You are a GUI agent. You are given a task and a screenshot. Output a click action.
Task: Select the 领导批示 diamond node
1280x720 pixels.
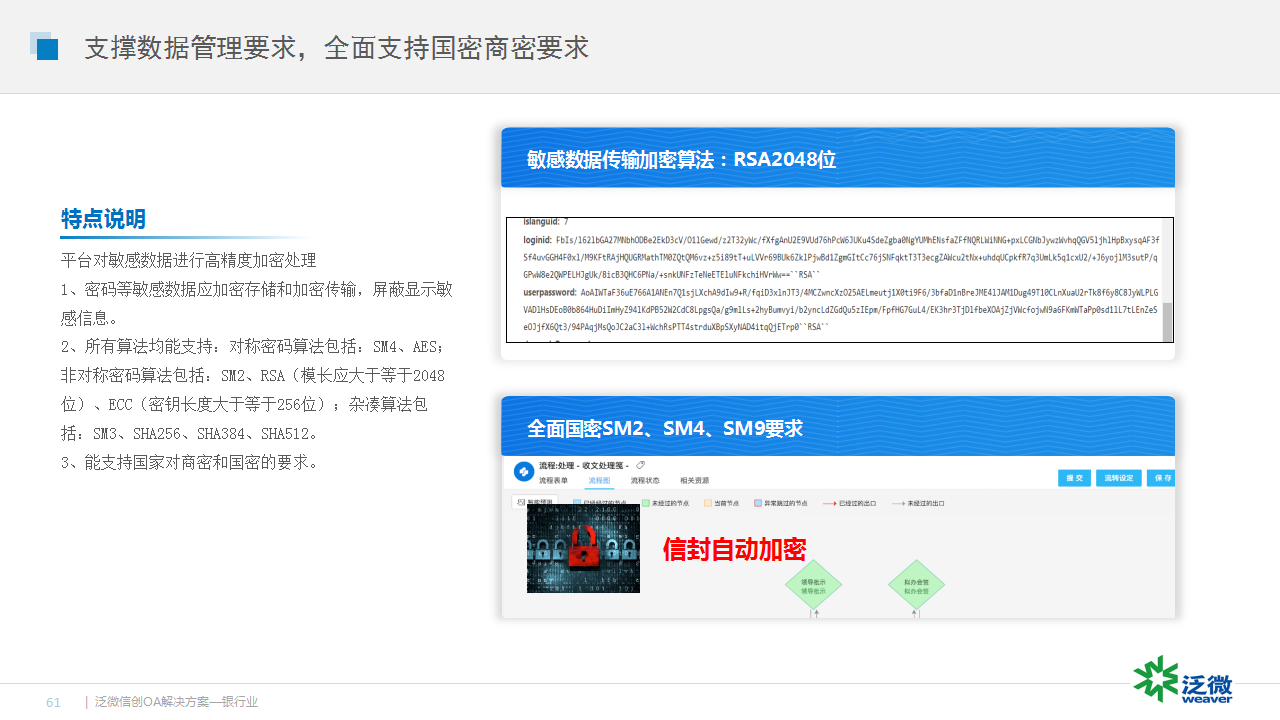(x=813, y=586)
